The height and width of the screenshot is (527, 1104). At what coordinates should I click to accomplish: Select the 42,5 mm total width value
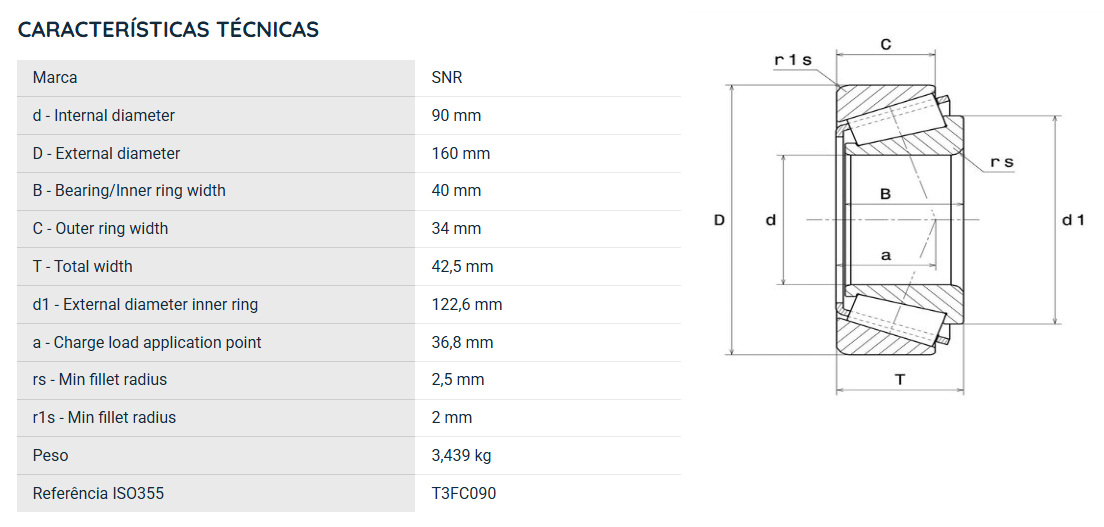pos(463,266)
